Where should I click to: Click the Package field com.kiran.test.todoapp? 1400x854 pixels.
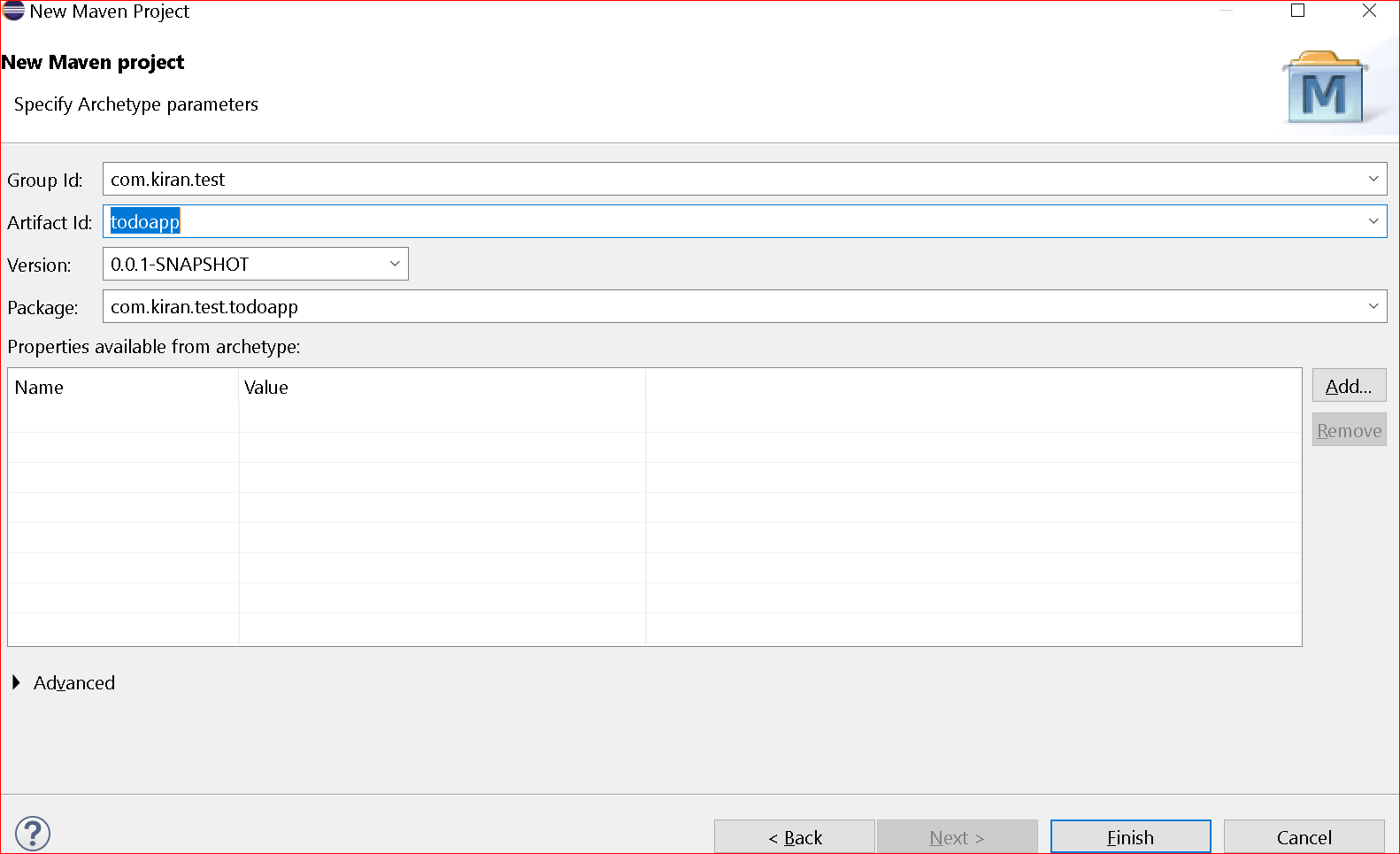click(744, 306)
